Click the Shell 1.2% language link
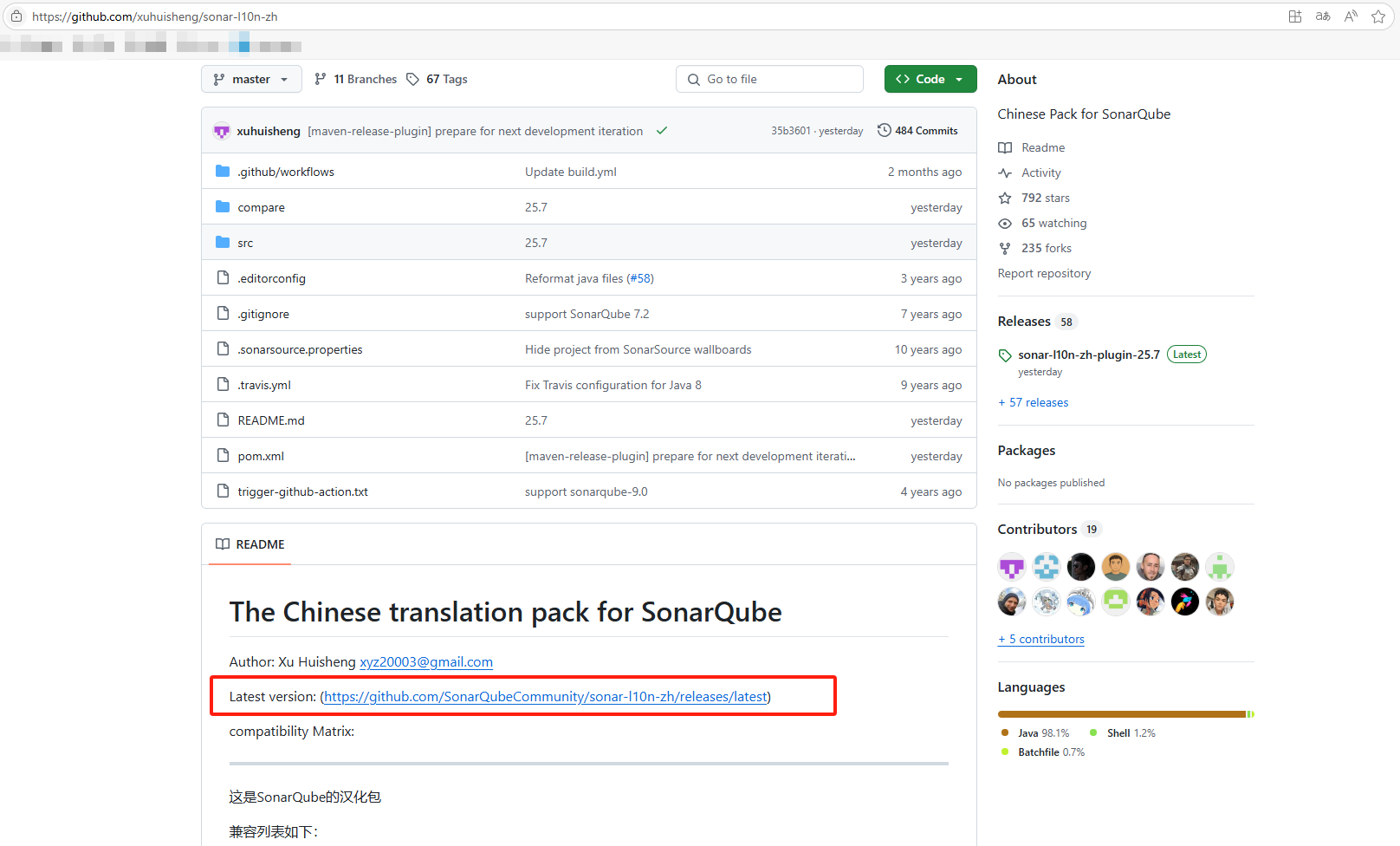This screenshot has height=846, width=1400. click(x=1123, y=733)
